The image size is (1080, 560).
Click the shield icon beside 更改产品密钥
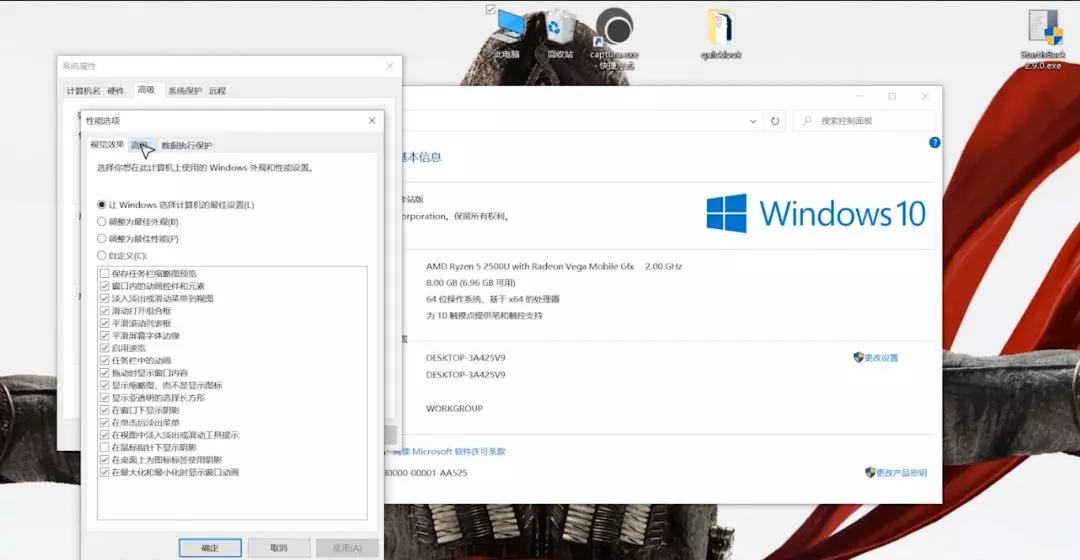click(870, 473)
